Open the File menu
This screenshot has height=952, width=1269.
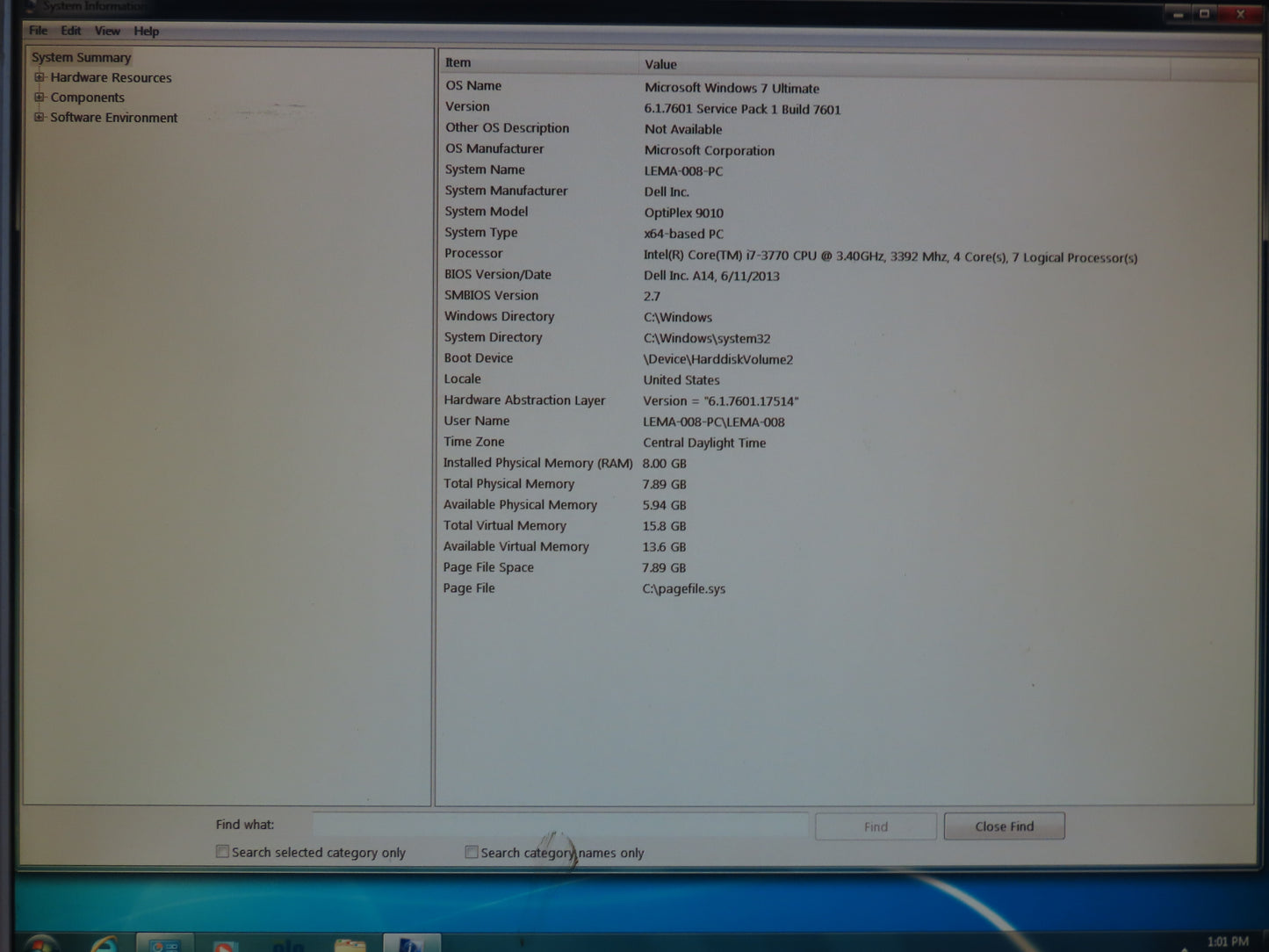38,31
